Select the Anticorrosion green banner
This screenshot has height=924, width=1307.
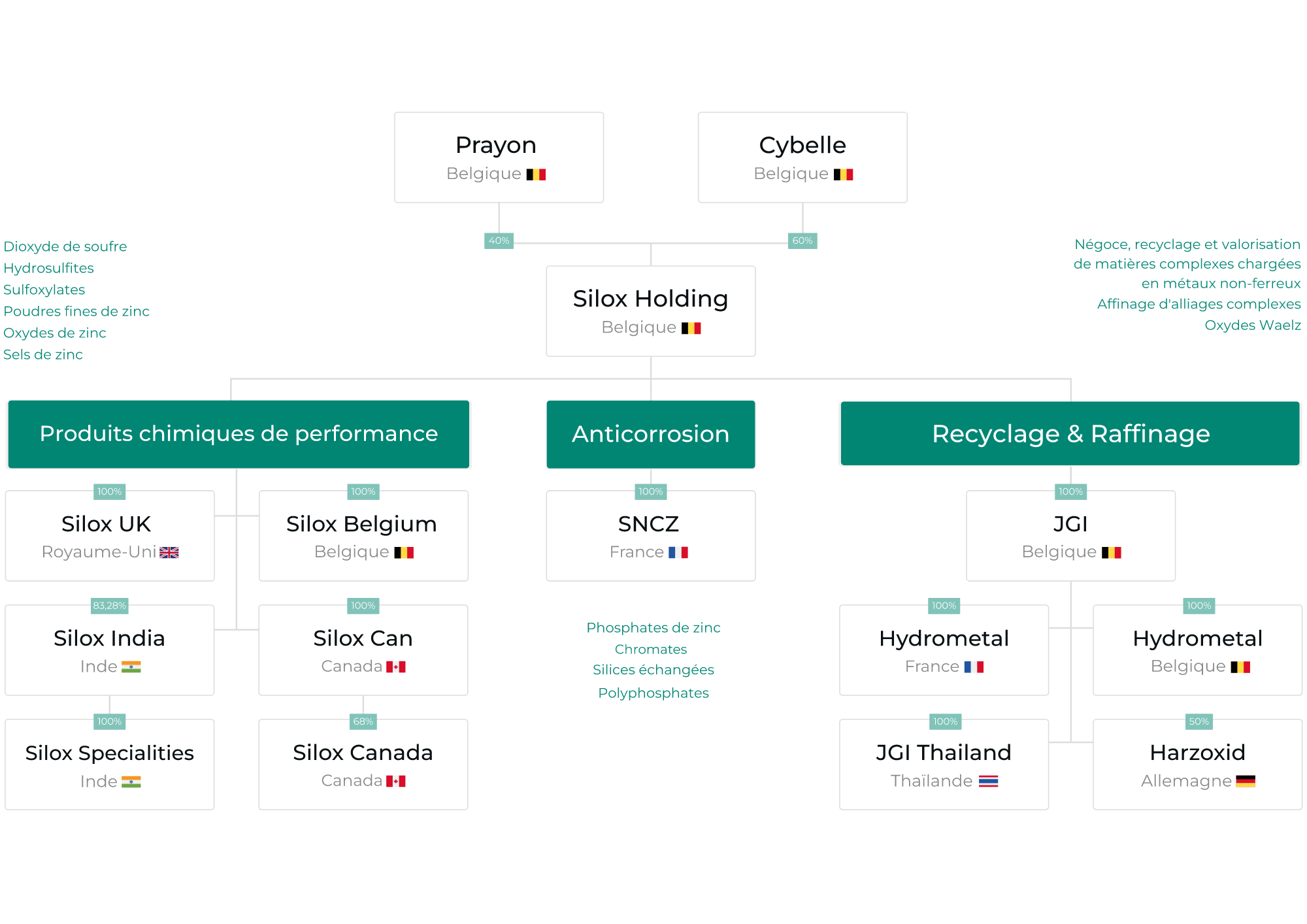[651, 434]
